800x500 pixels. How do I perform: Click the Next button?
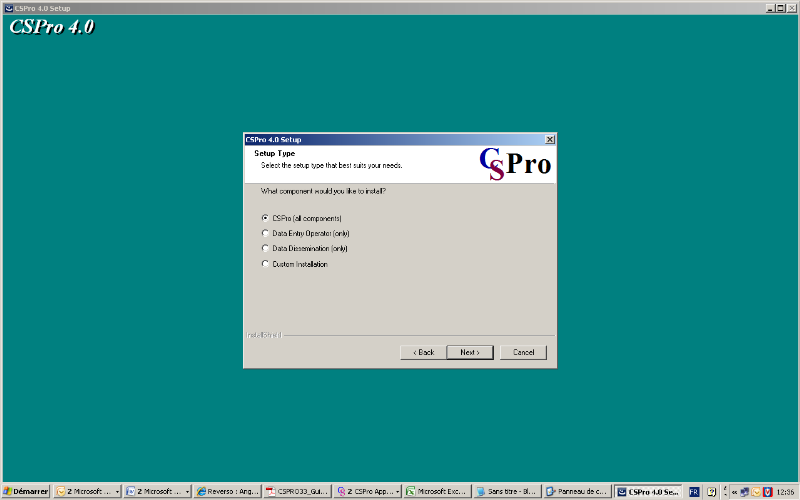[x=469, y=352]
